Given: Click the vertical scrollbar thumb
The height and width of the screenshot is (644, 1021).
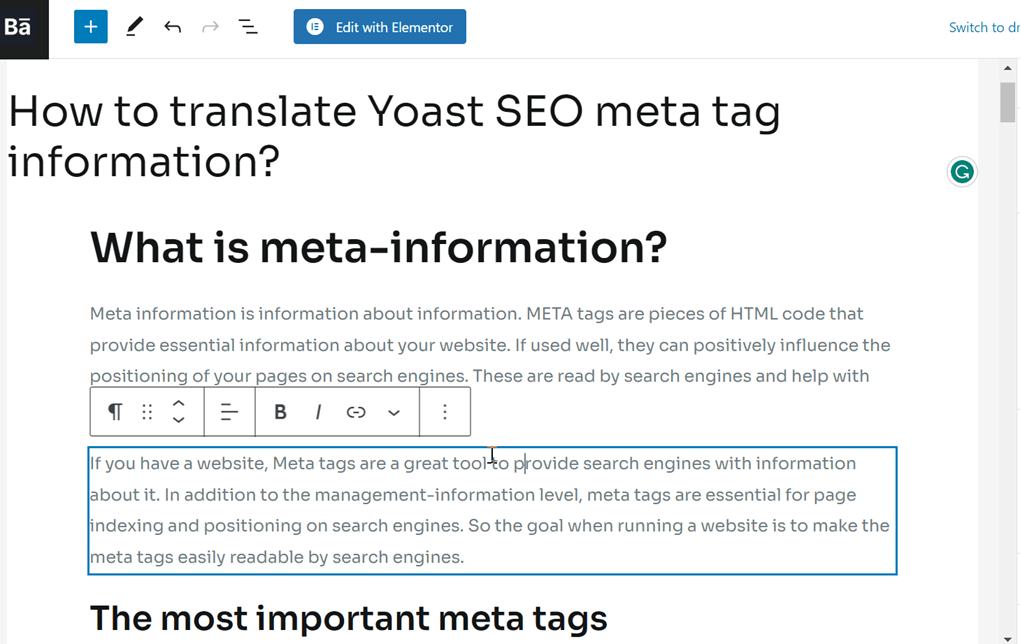Looking at the screenshot, I should (1008, 102).
